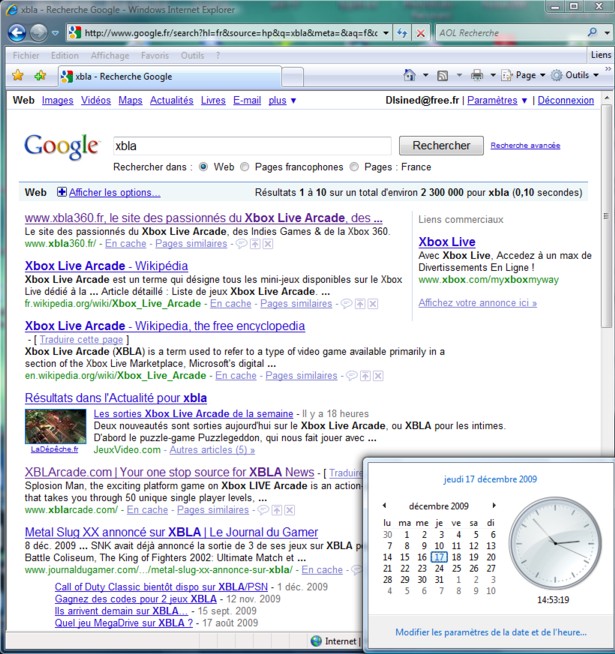Screen dimensions: 615x654
Task: Click remove X icon on xblarcade.com result
Action: click(x=290, y=510)
